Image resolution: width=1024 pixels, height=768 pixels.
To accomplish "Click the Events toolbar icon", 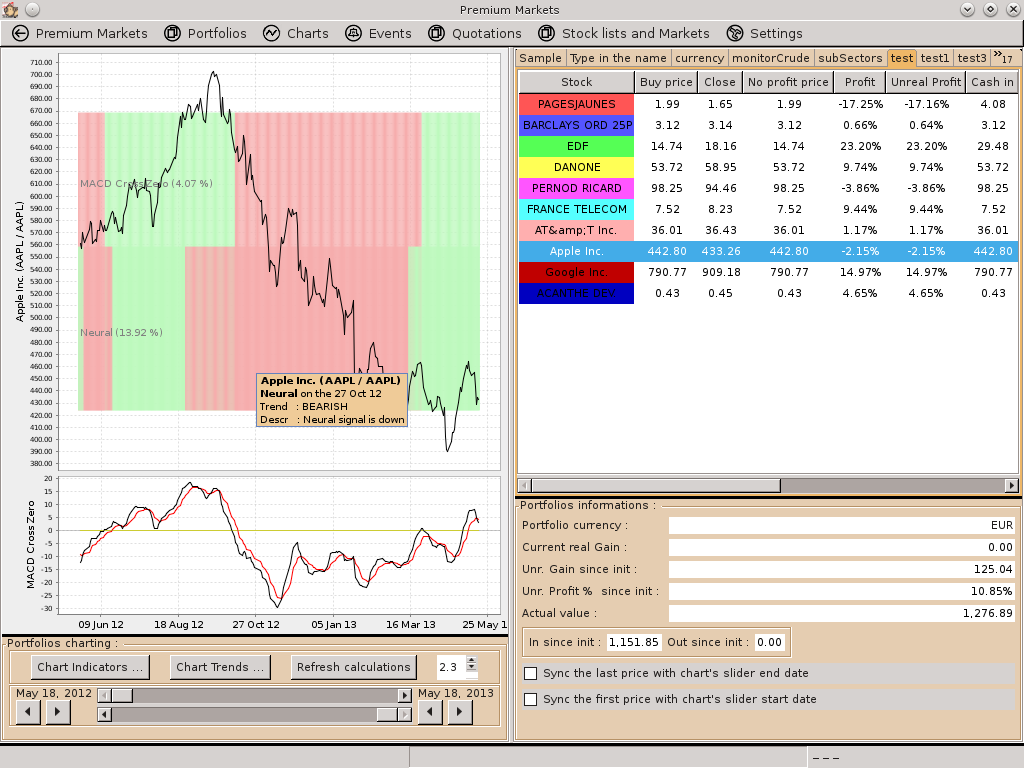I will [x=353, y=33].
